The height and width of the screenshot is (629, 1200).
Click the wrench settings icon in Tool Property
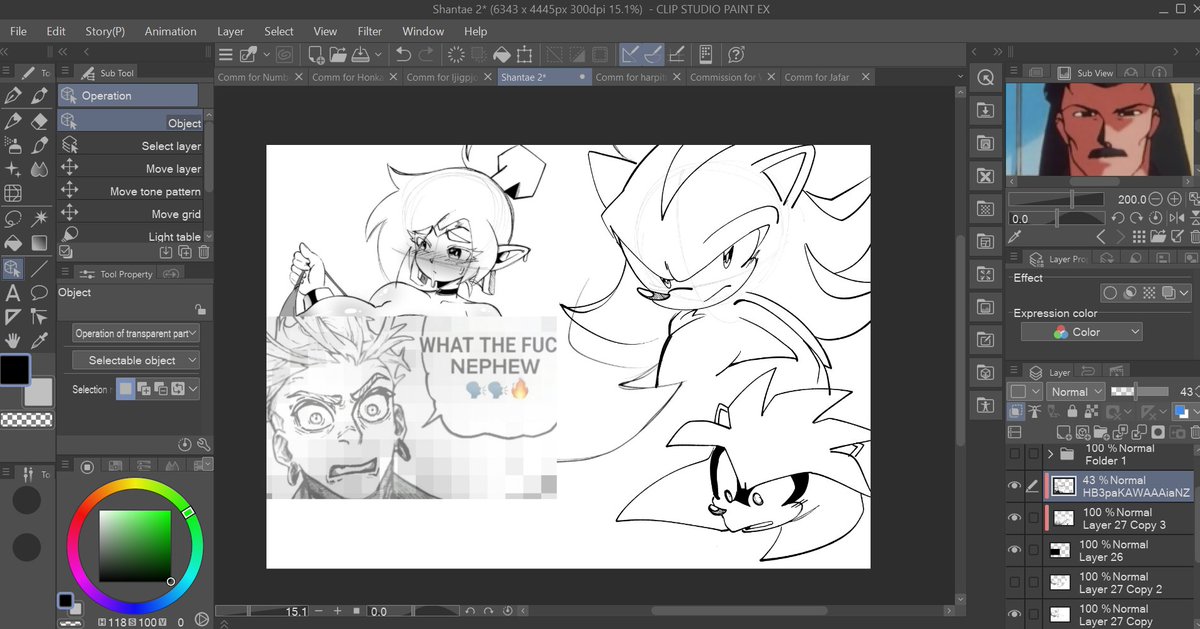point(204,444)
